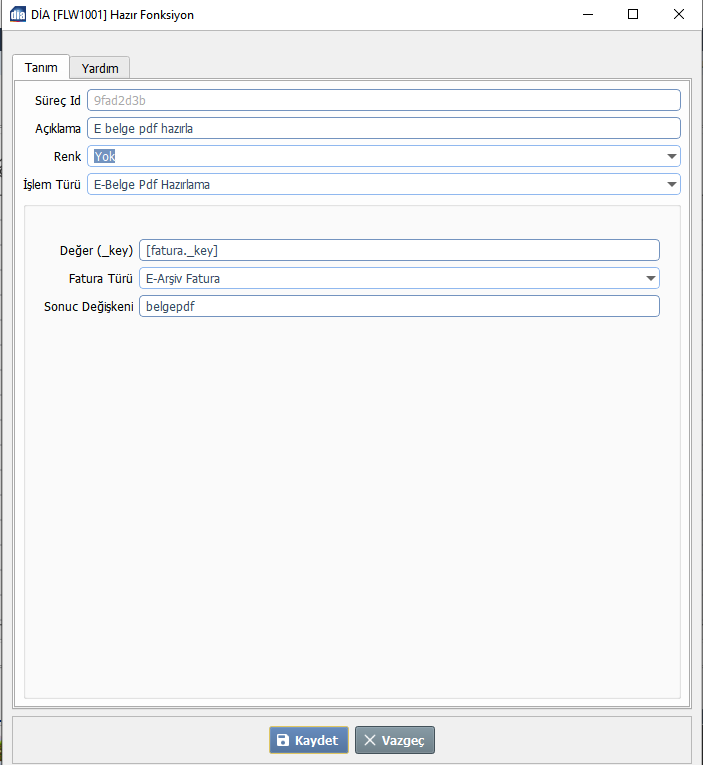Image resolution: width=703 pixels, height=765 pixels.
Task: Click the 'E-Belge Pdf Hazırlama' selected text
Action: (x=151, y=184)
